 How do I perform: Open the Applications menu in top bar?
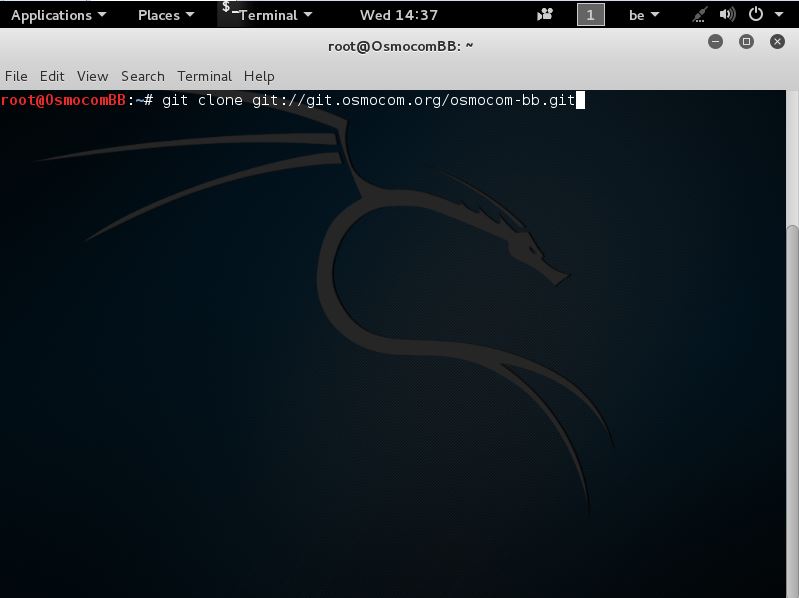coord(59,15)
